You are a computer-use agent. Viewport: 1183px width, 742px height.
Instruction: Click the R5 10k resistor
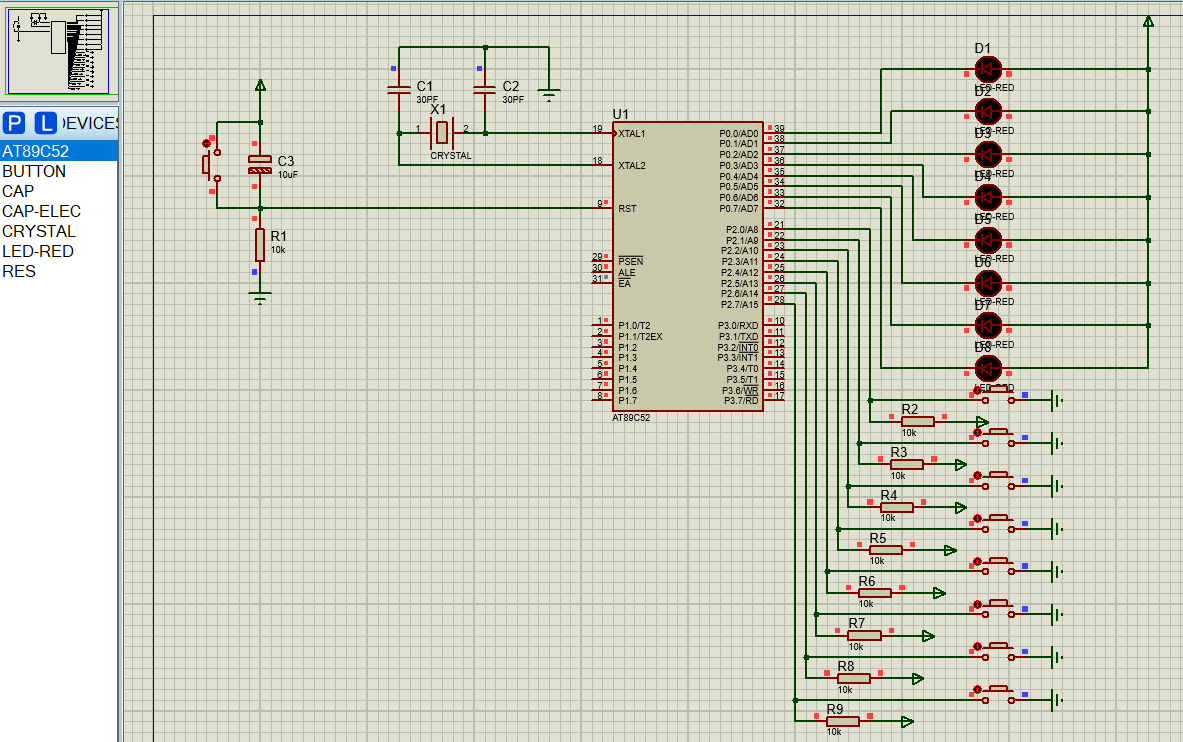pos(885,550)
